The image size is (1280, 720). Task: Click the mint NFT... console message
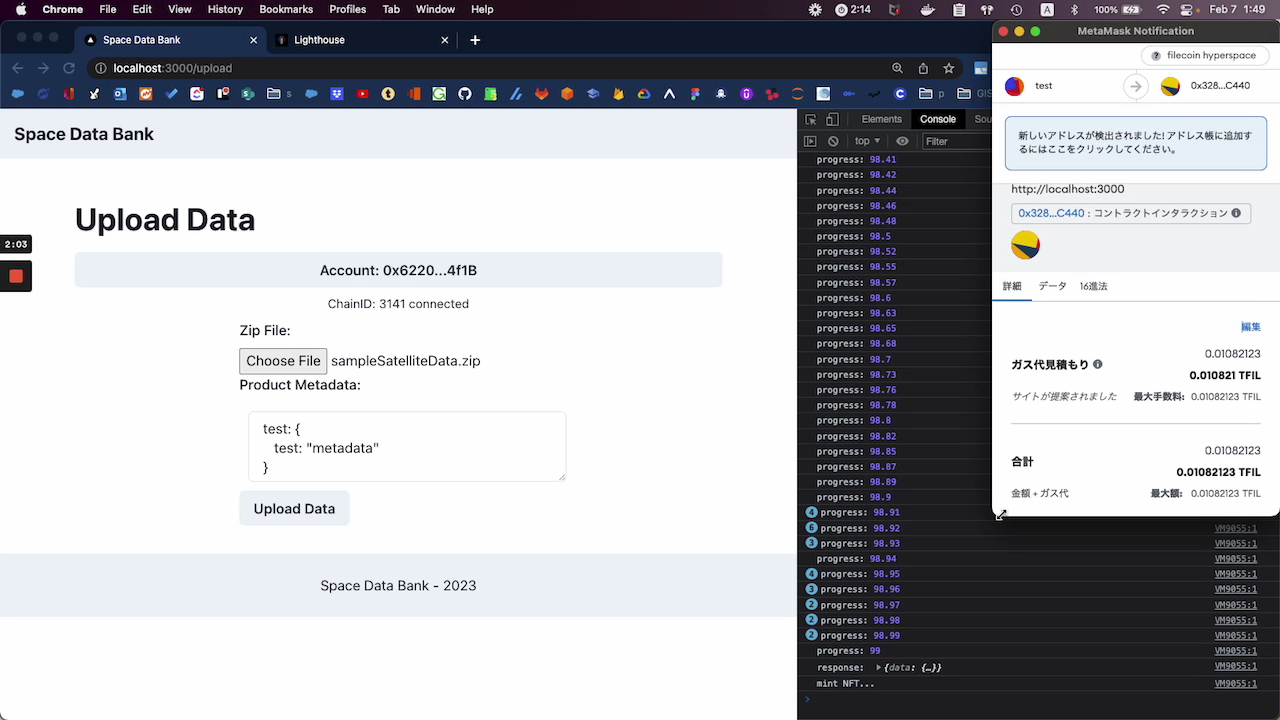pyautogui.click(x=845, y=683)
